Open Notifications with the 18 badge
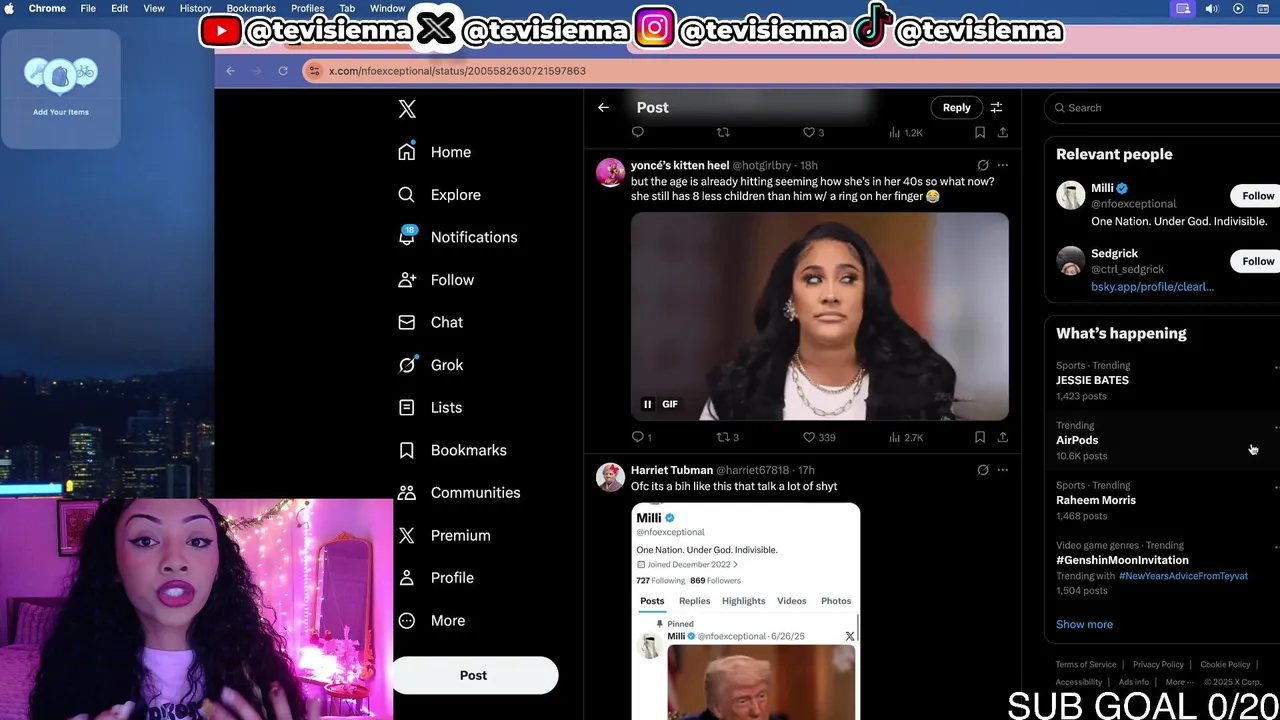The width and height of the screenshot is (1280, 720). 457,237
